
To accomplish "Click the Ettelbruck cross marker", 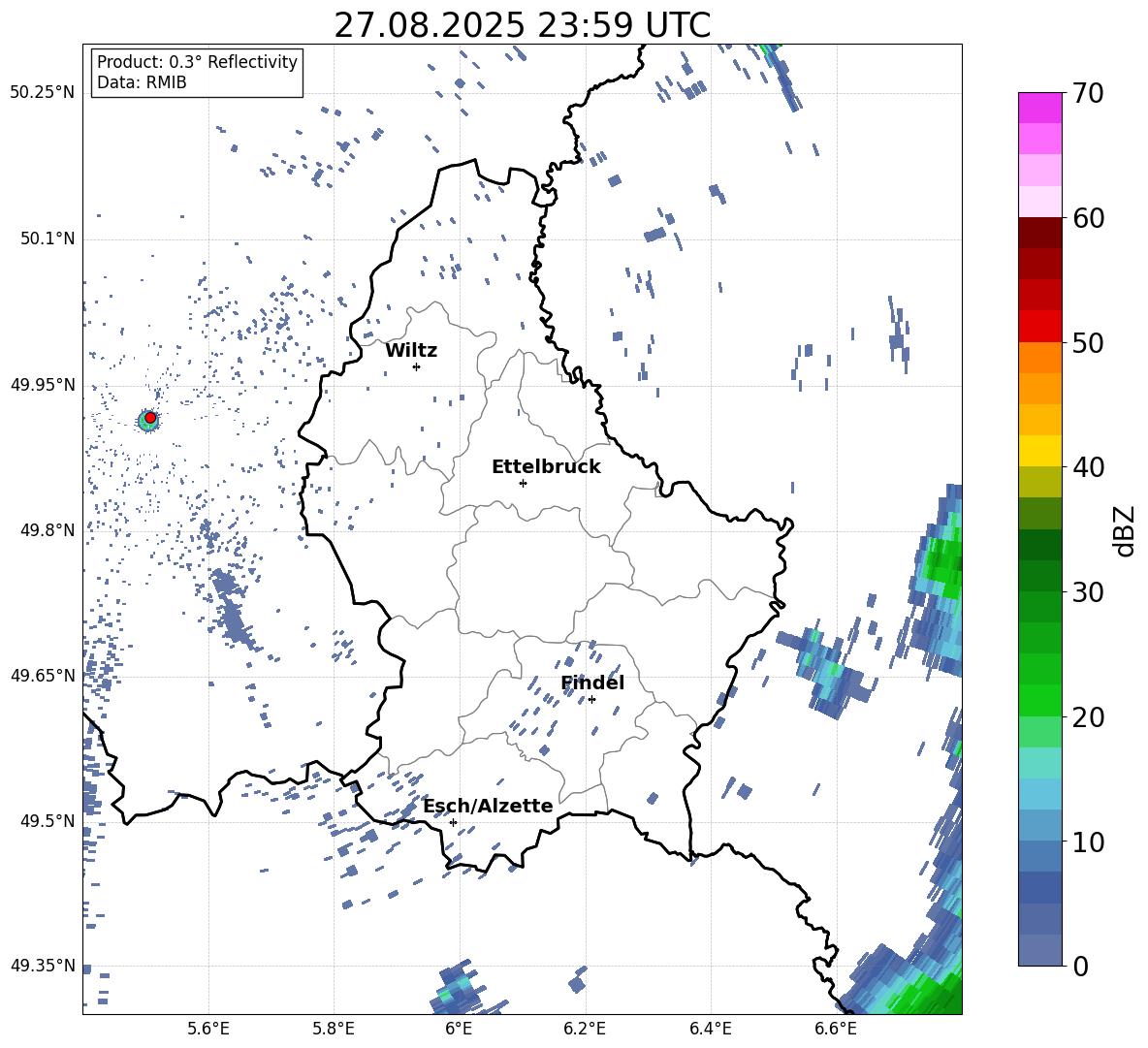I will pos(523,483).
